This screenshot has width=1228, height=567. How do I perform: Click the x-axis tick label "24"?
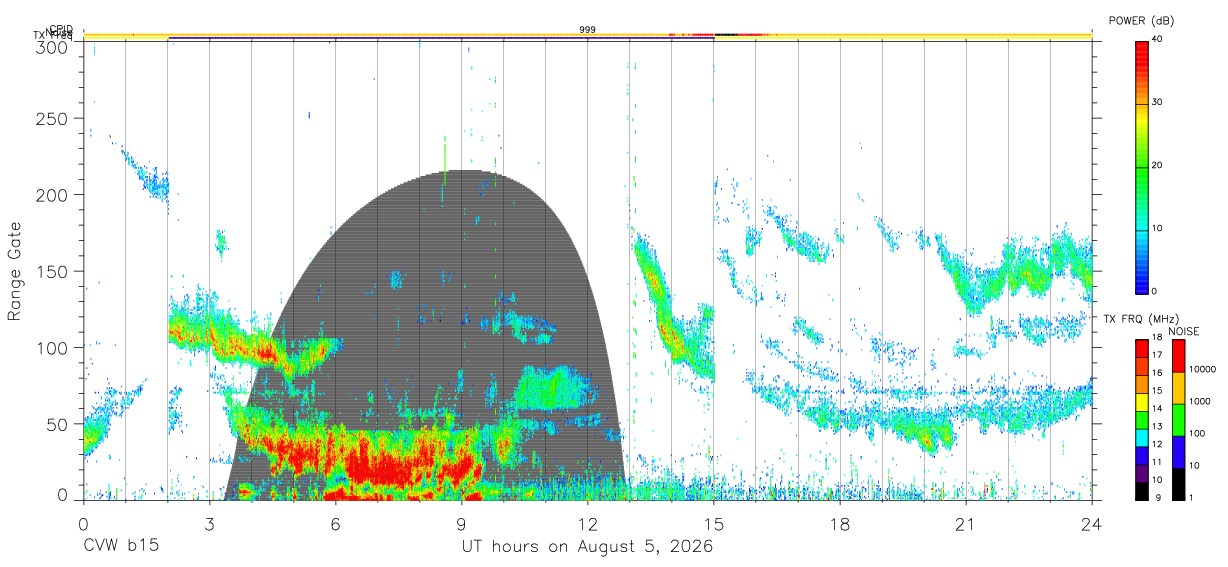click(1092, 524)
